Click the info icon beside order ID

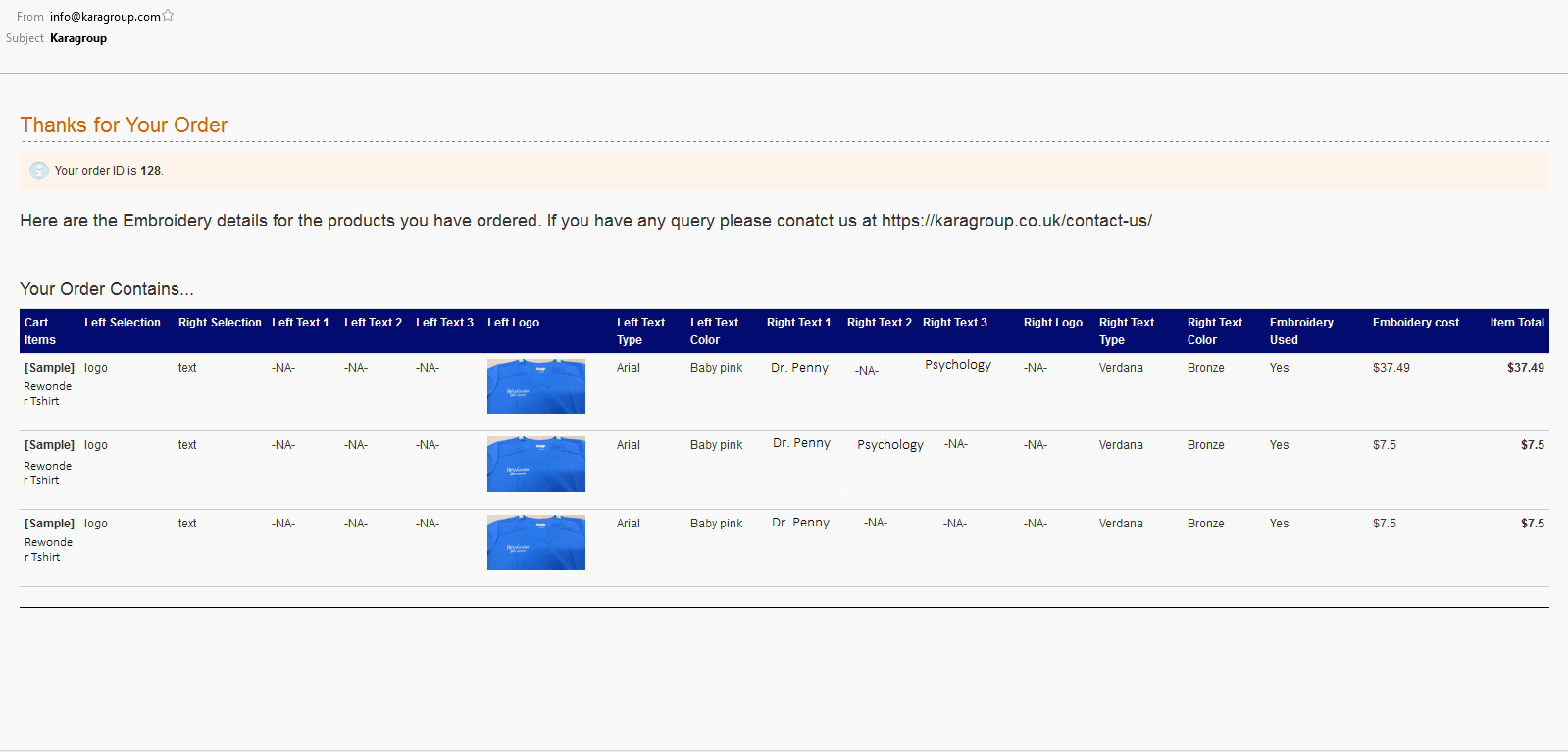tap(39, 171)
